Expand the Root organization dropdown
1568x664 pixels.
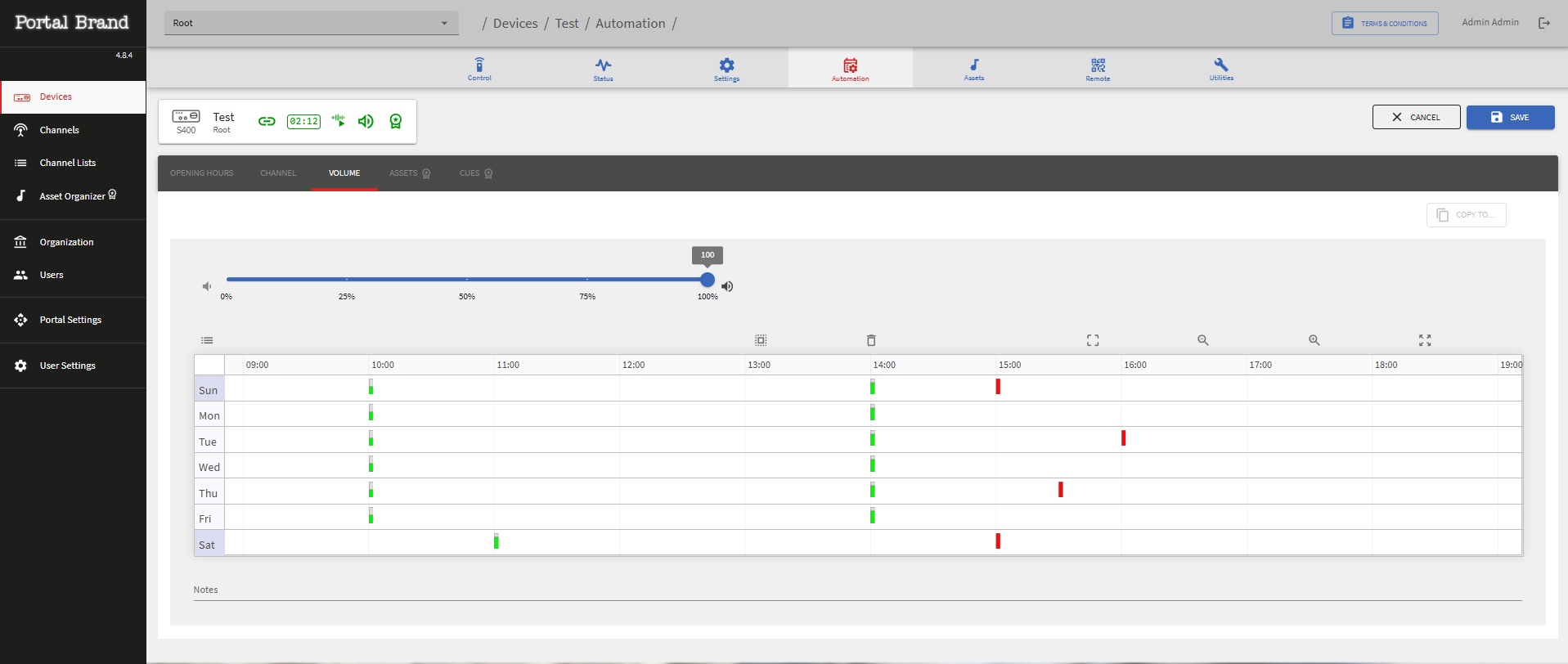pyautogui.click(x=312, y=23)
